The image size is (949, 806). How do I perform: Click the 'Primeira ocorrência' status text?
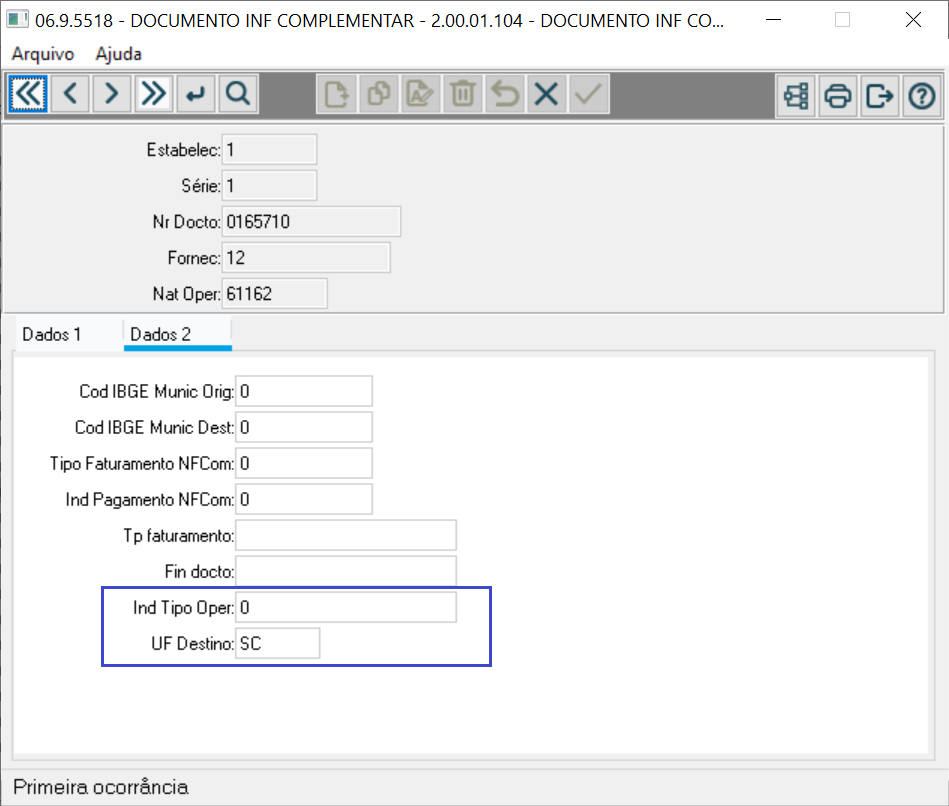coord(100,787)
